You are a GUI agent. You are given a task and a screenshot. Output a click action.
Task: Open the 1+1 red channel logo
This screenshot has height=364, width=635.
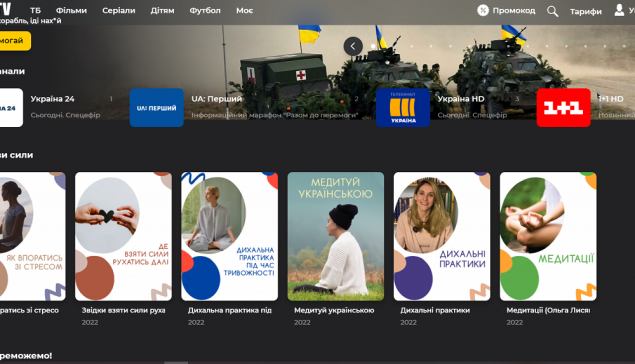[x=563, y=108]
